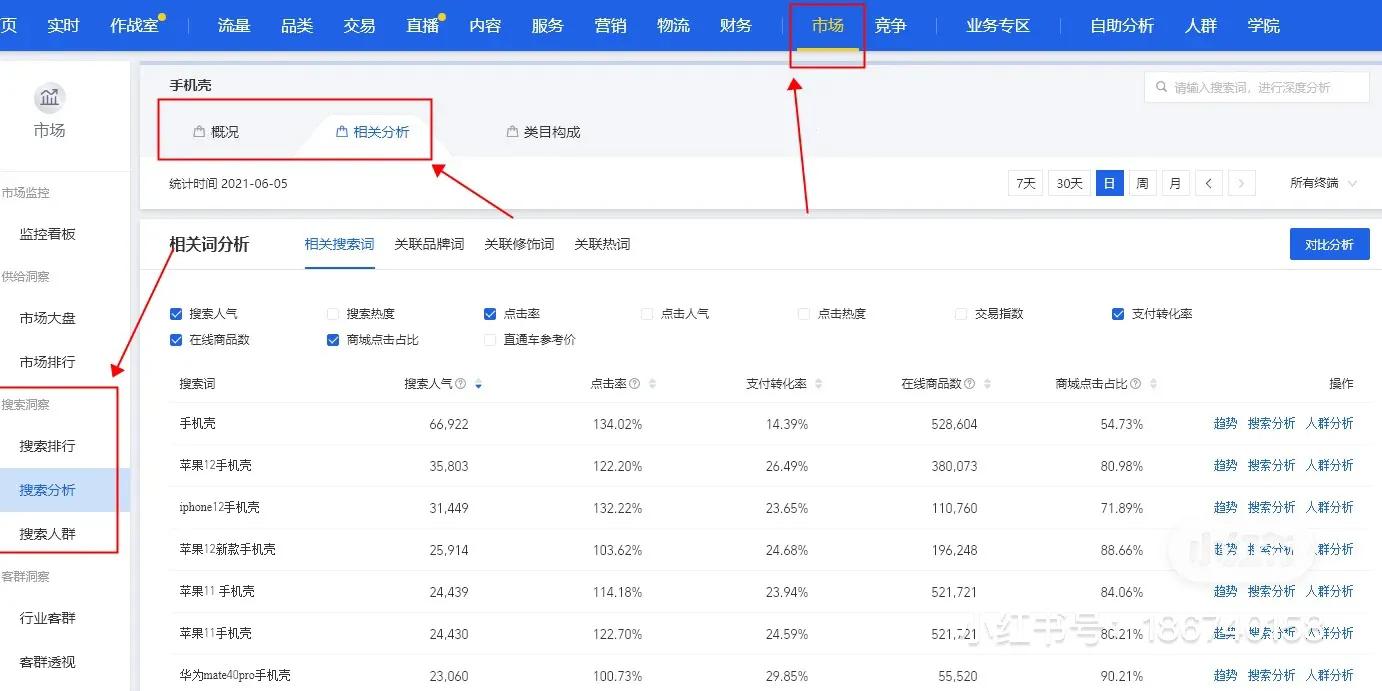The height and width of the screenshot is (691, 1382).
Task: Click the sort arrows beside 在线商品数 column
Action: 986,384
